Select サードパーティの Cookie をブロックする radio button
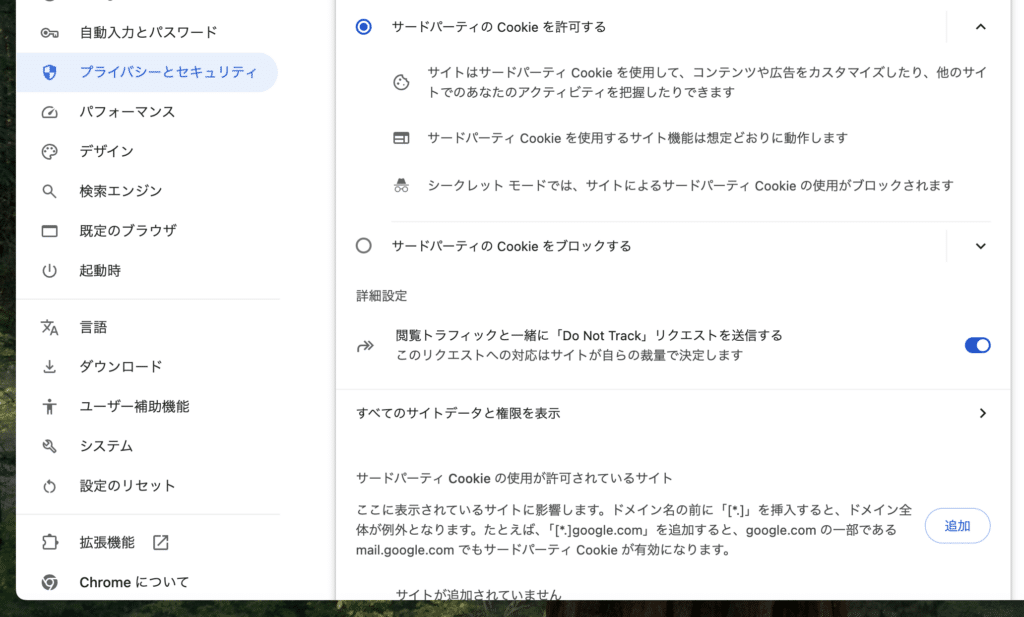This screenshot has height=617, width=1024. pos(364,246)
